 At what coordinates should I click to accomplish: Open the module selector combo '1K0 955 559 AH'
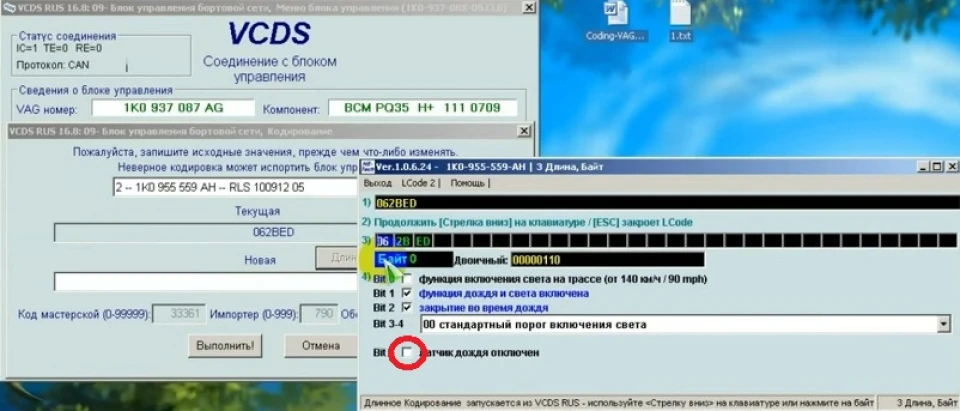click(236, 187)
